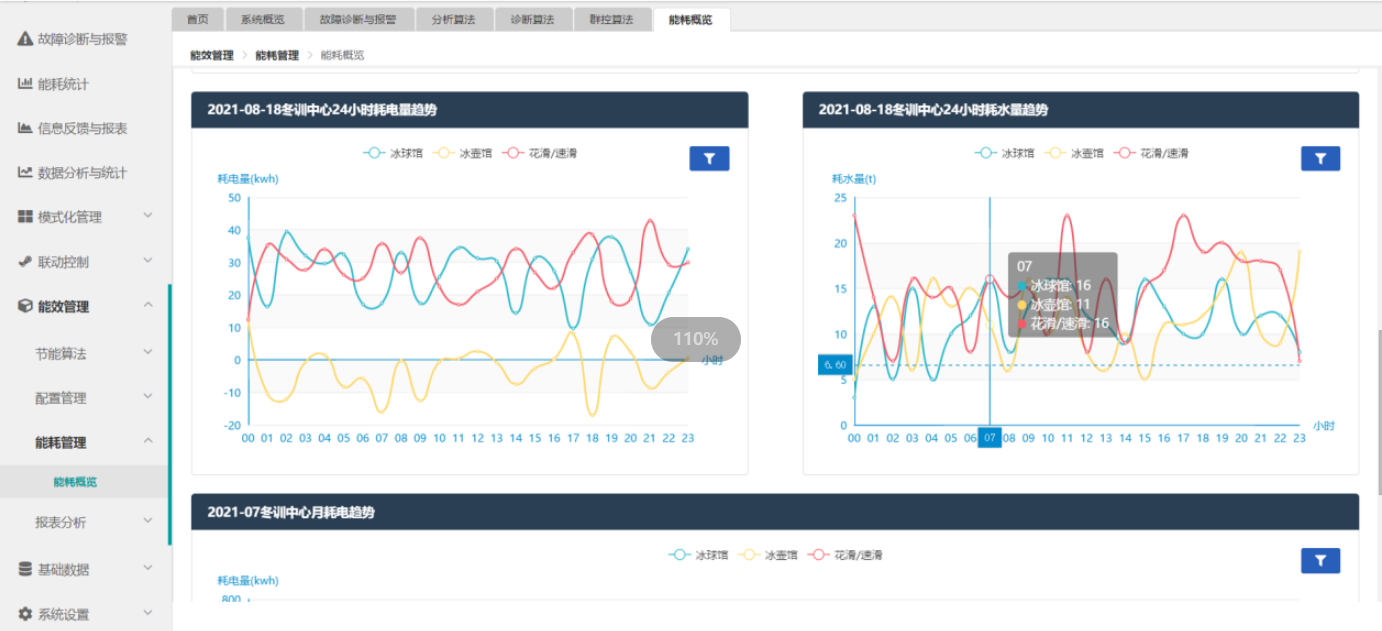Switch to the 系统概览 tab
Image resolution: width=1382 pixels, height=631 pixels.
263,19
